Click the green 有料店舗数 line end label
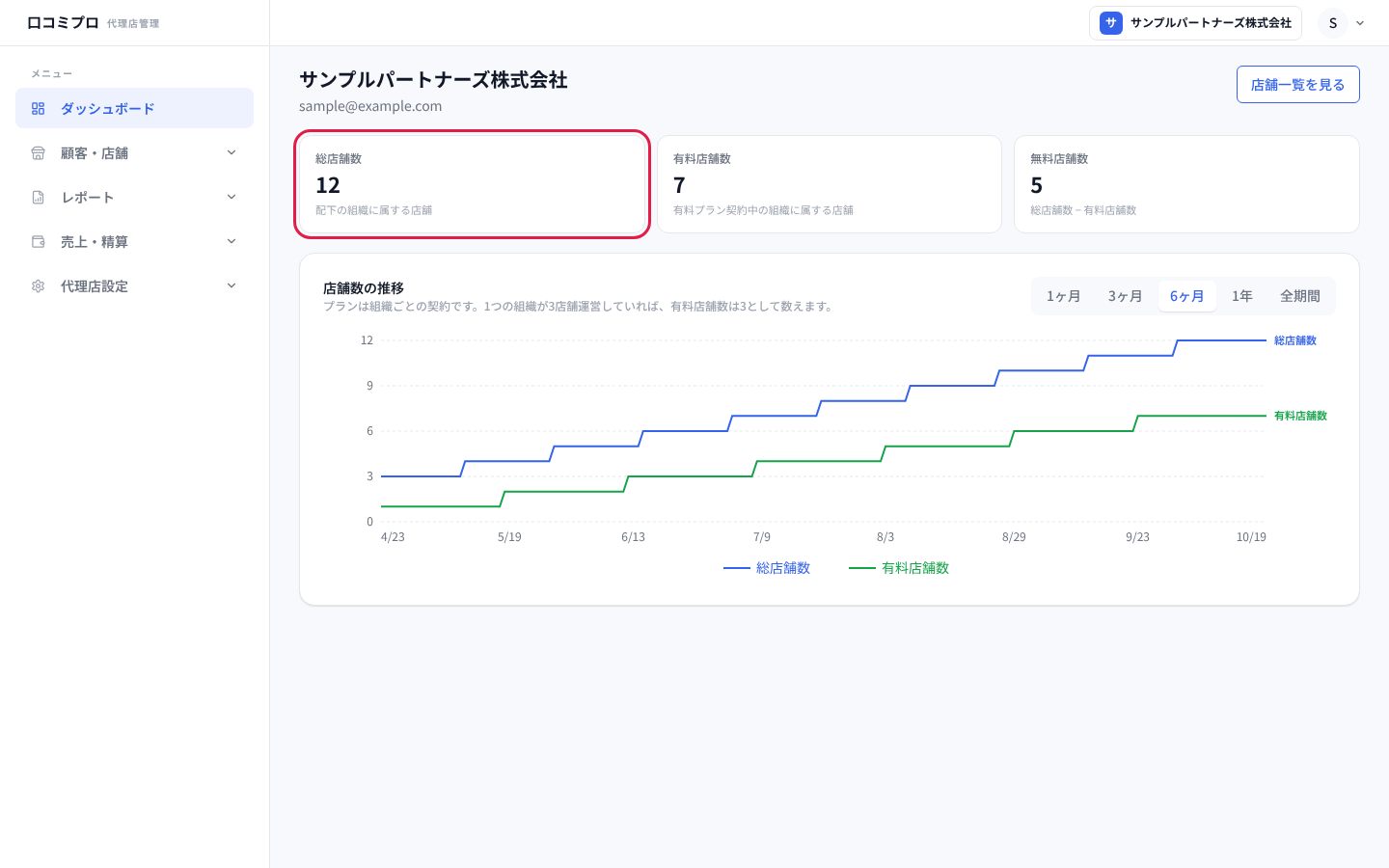Image resolution: width=1389 pixels, height=868 pixels. 1300,416
